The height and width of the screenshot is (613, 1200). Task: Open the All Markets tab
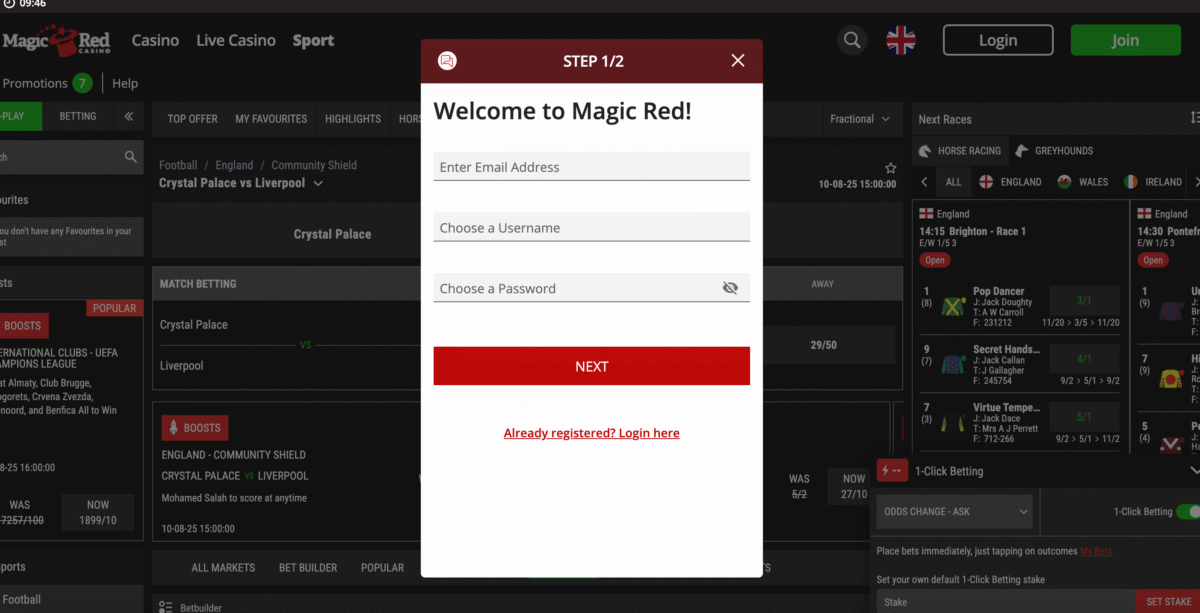223,567
